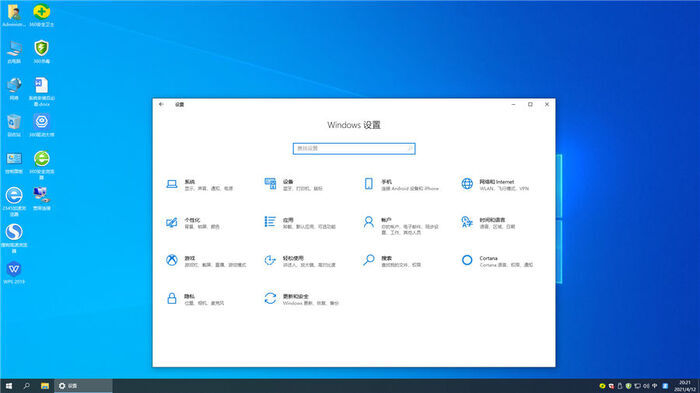This screenshot has height=393, width=700.
Task: Open the Windows Start menu
Action: click(8, 386)
